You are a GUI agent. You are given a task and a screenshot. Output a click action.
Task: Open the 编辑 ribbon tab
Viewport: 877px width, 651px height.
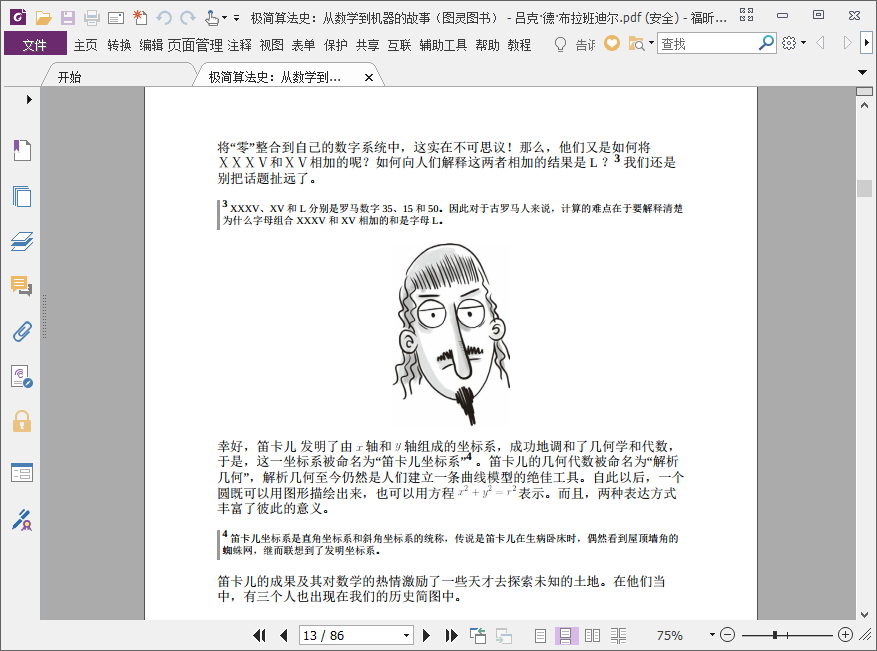click(151, 45)
